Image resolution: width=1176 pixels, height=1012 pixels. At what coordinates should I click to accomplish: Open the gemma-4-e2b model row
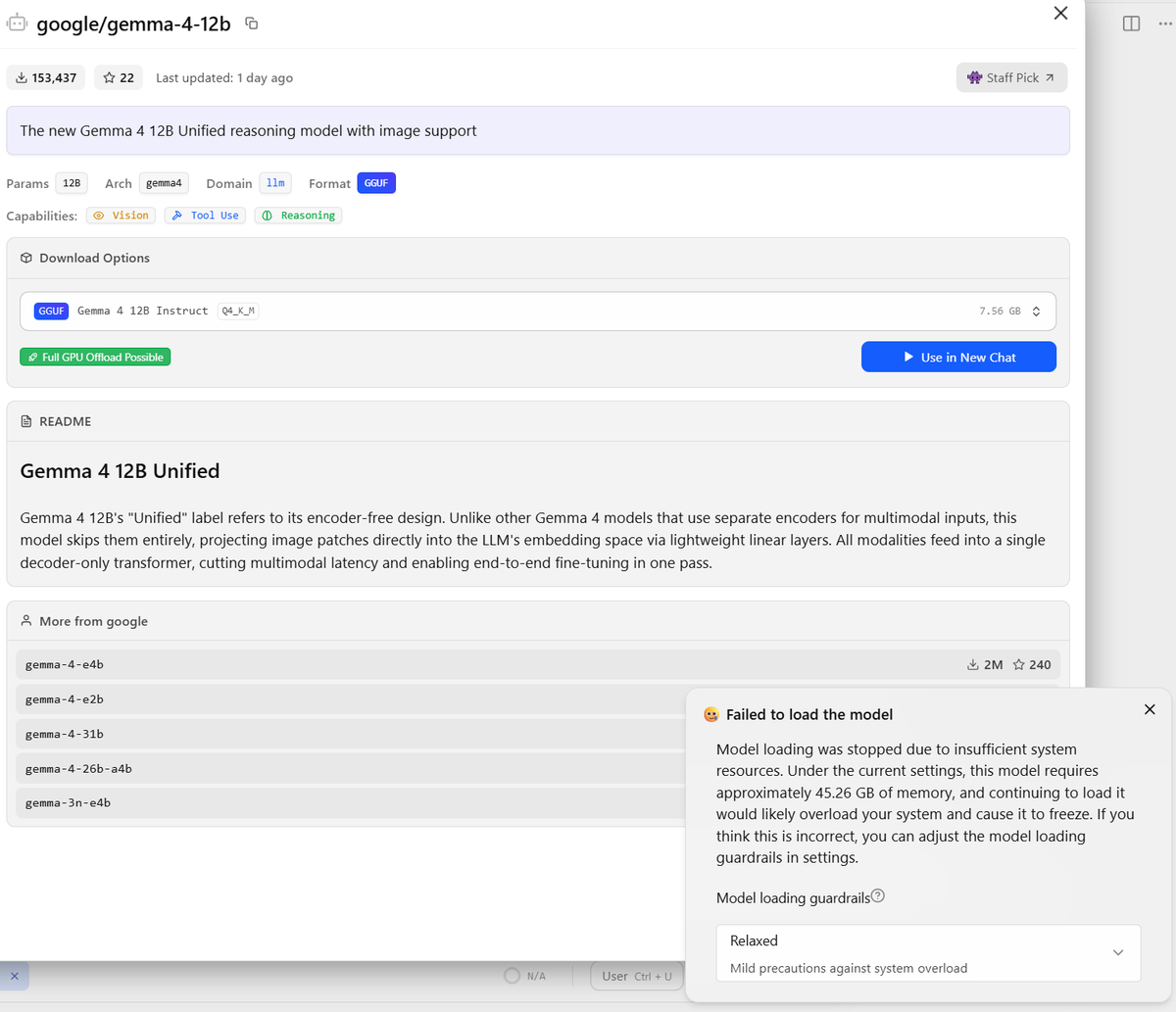coord(351,699)
